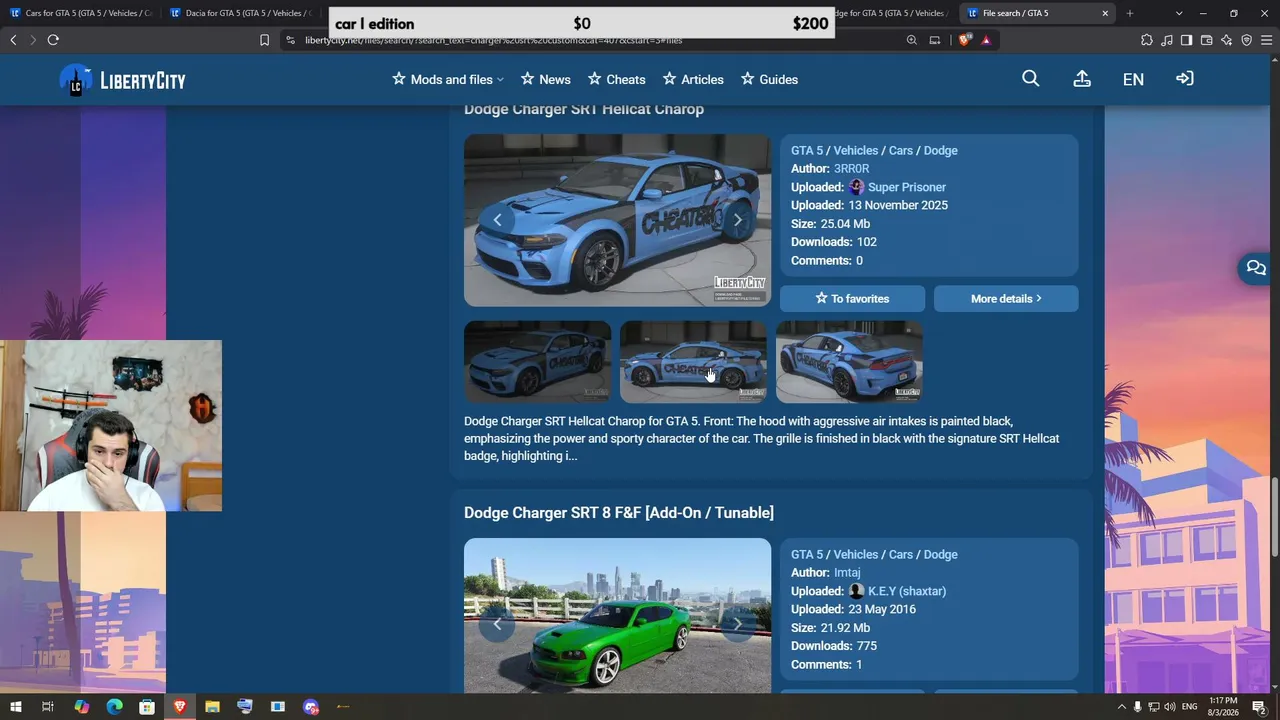Click the ENG input language indicator
The width and height of the screenshot is (1280, 720).
(1189, 708)
